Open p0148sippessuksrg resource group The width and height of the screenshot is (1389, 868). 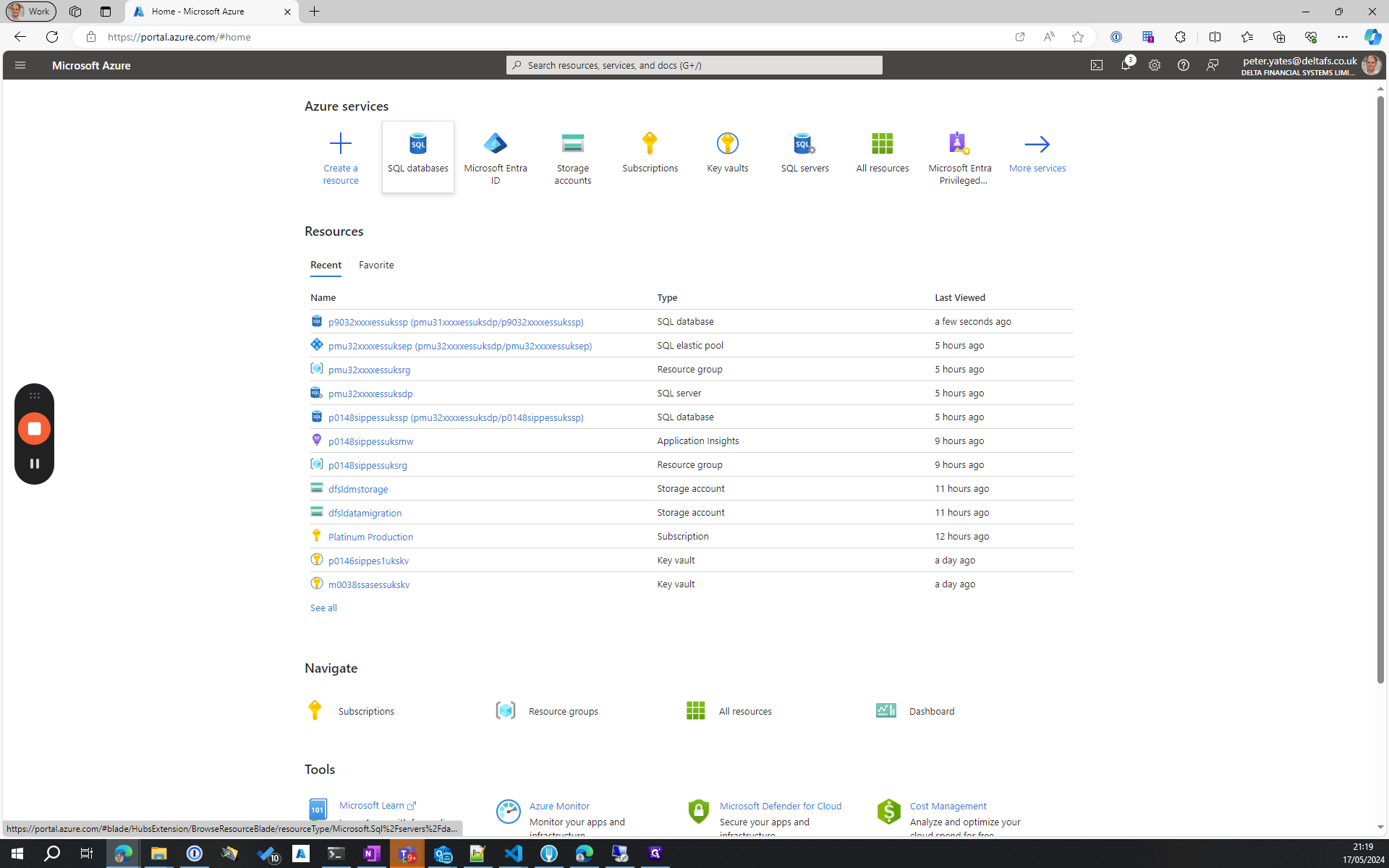(368, 465)
